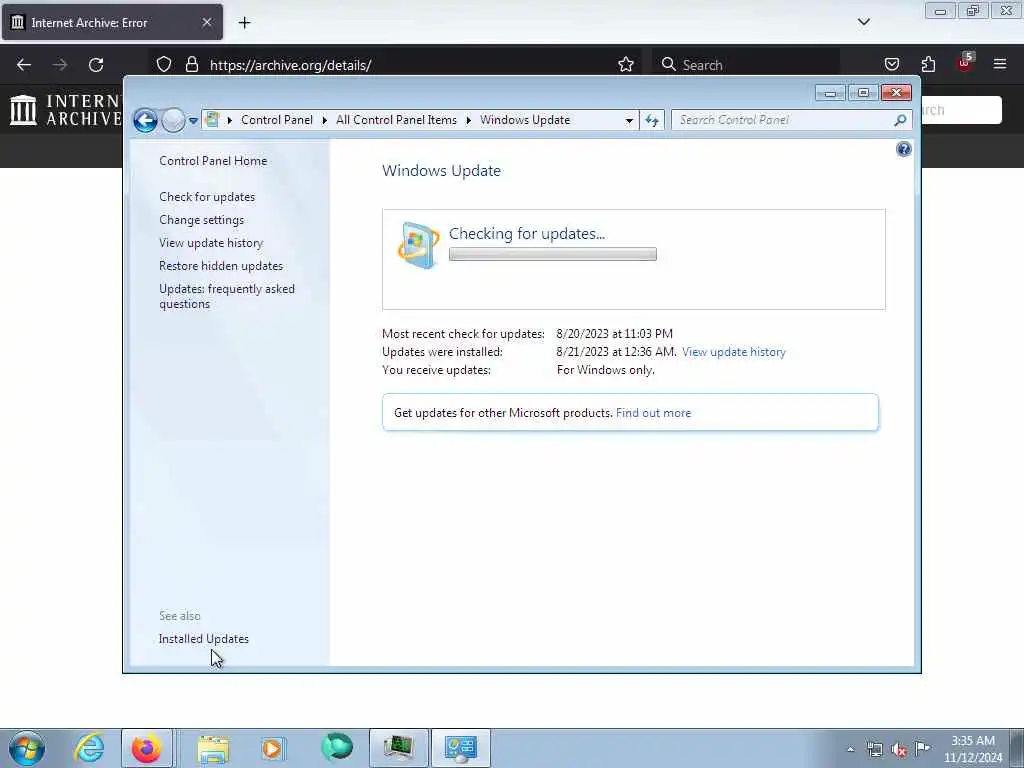Click the greyed Forward arrow in Control Panel

pos(173,120)
